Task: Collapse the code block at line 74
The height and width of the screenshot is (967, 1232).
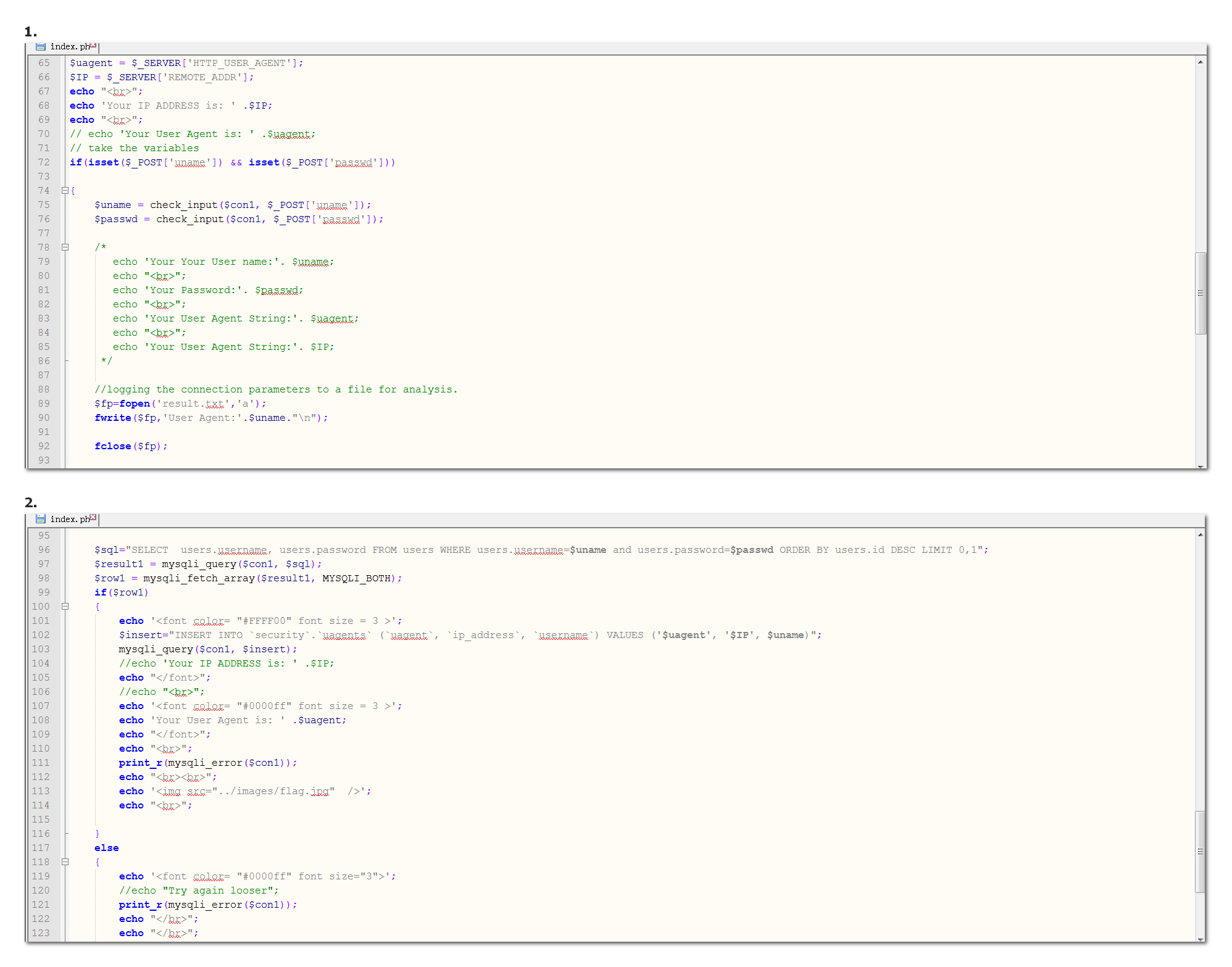Action: [x=65, y=191]
